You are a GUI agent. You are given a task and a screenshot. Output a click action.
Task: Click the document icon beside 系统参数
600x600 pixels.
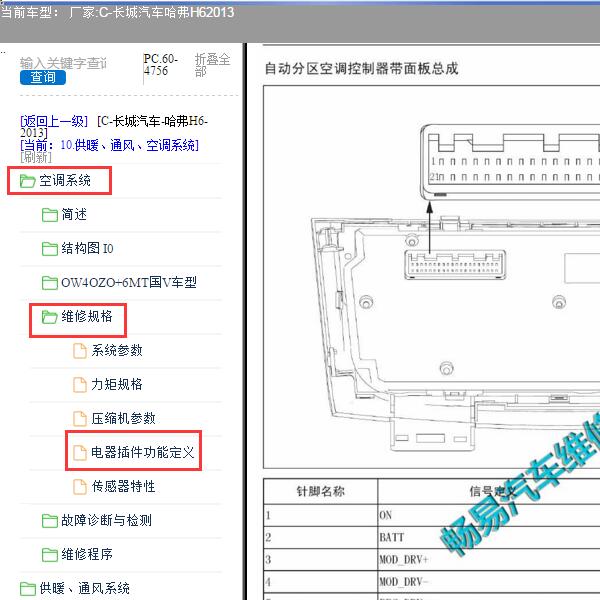[80, 351]
